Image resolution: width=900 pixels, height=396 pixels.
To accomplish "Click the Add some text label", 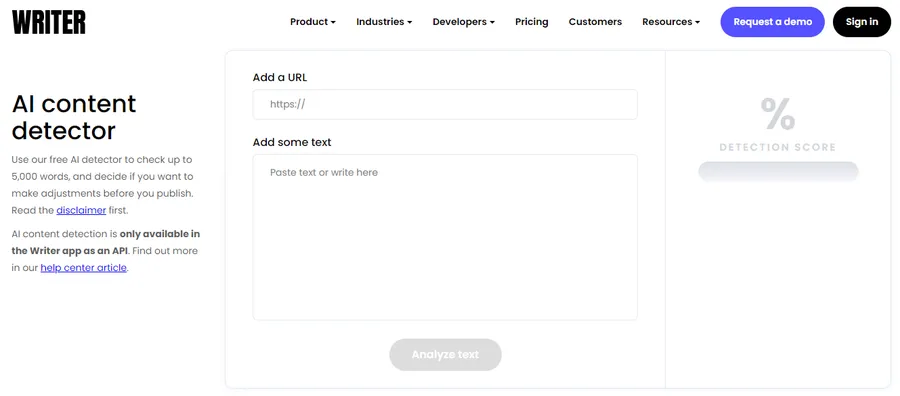I will click(x=292, y=142).
